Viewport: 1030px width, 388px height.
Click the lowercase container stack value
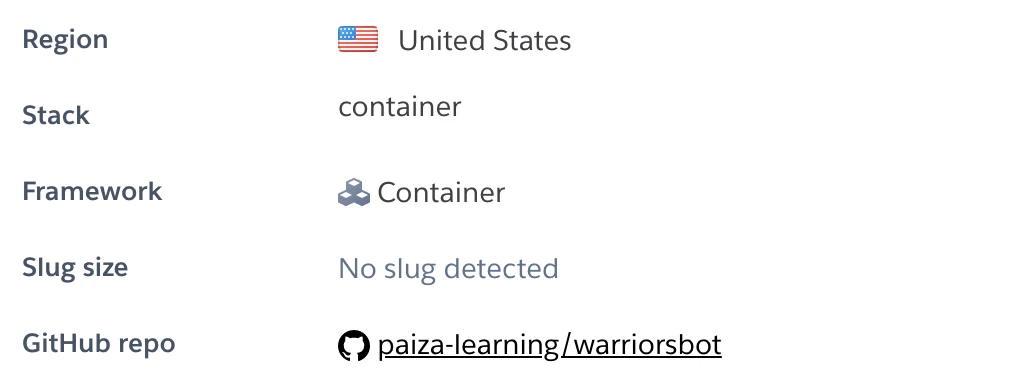pyautogui.click(x=400, y=106)
